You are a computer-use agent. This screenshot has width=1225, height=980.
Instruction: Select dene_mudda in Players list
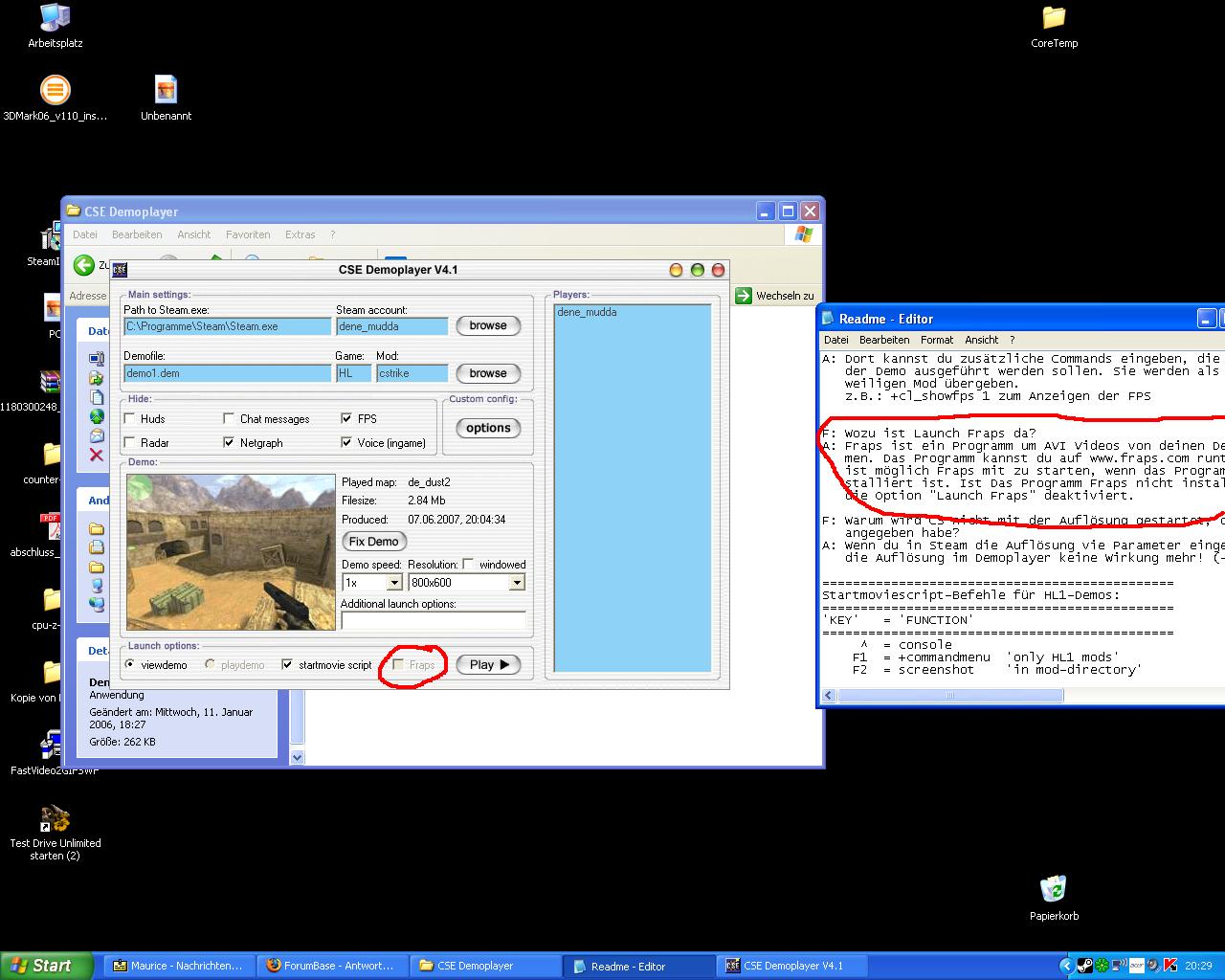click(x=587, y=312)
